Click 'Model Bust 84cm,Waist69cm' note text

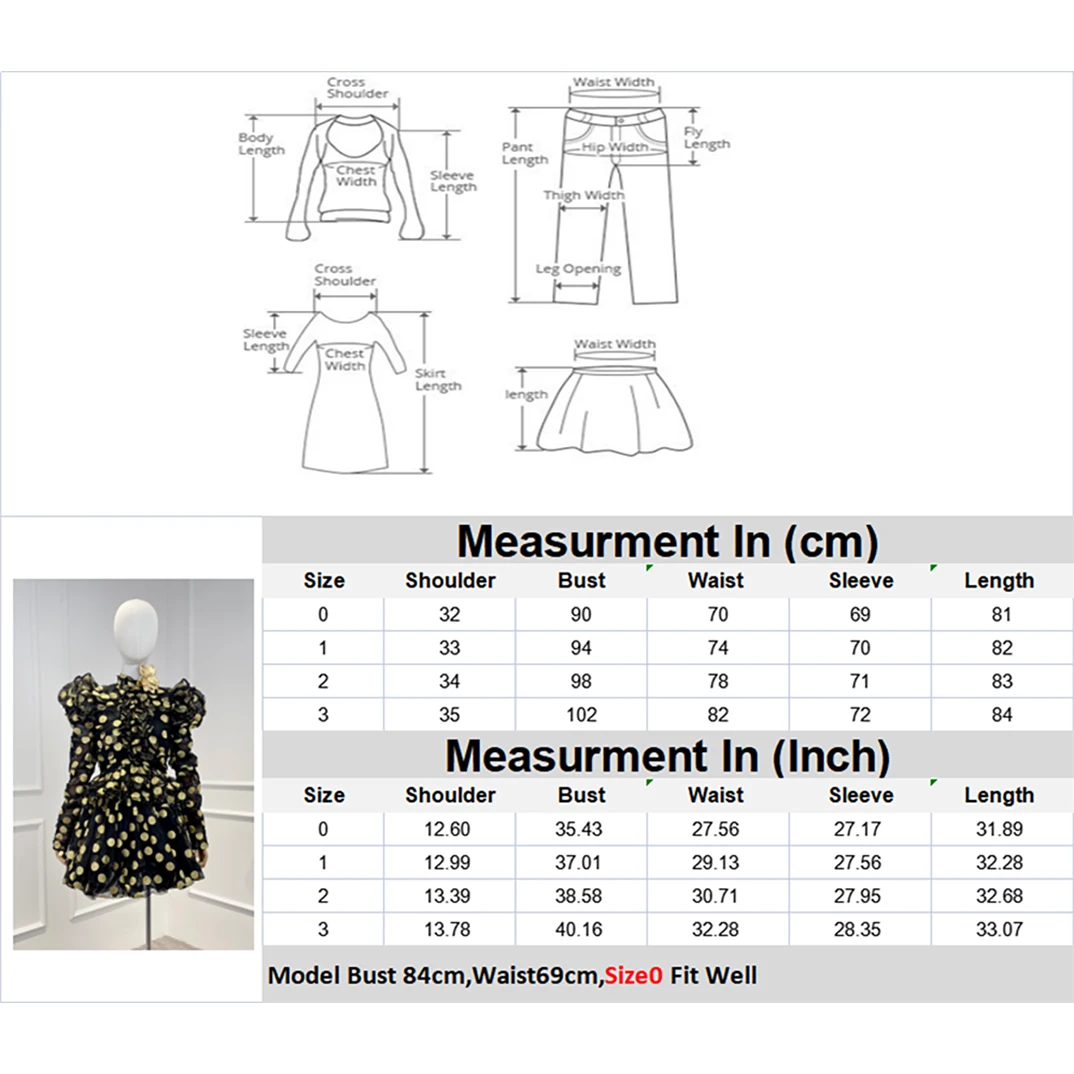pos(436,975)
